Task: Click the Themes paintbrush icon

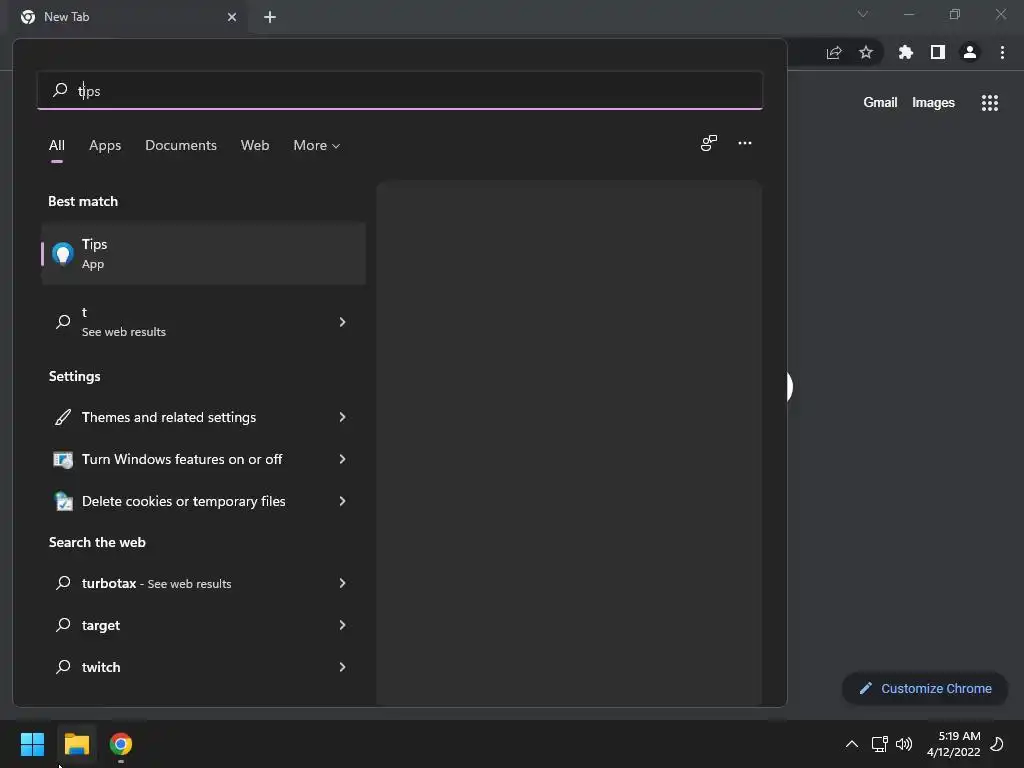Action: pyautogui.click(x=63, y=417)
